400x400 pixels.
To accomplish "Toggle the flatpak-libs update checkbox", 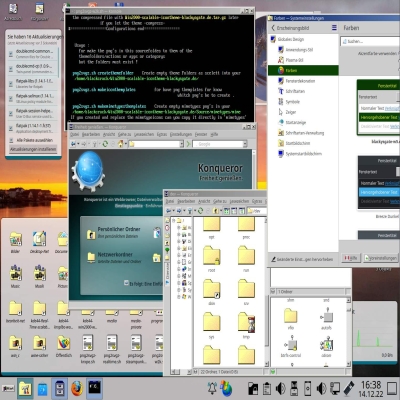I will click(11, 83).
